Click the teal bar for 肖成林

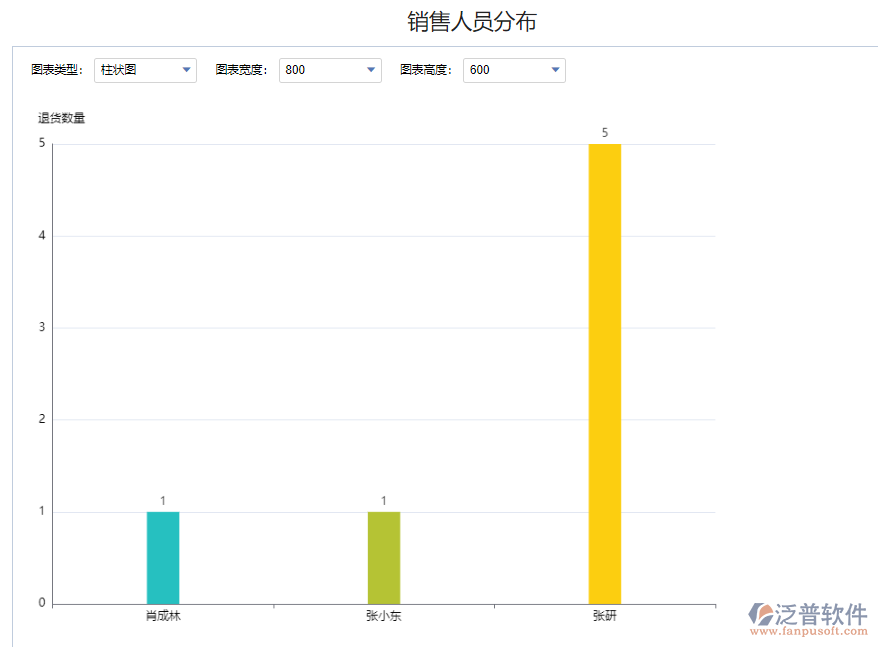point(164,555)
